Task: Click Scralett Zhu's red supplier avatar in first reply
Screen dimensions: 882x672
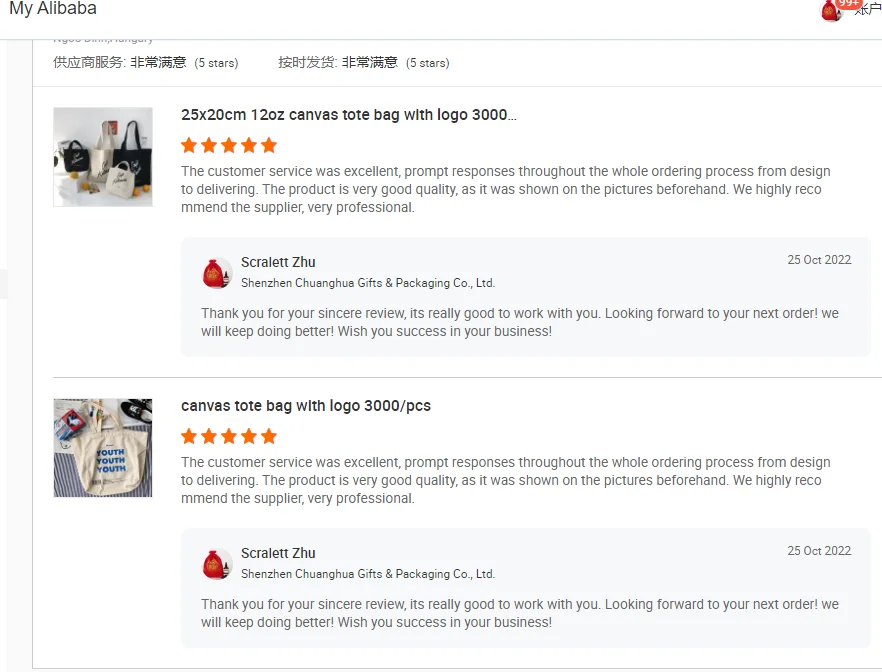Action: coord(217,271)
